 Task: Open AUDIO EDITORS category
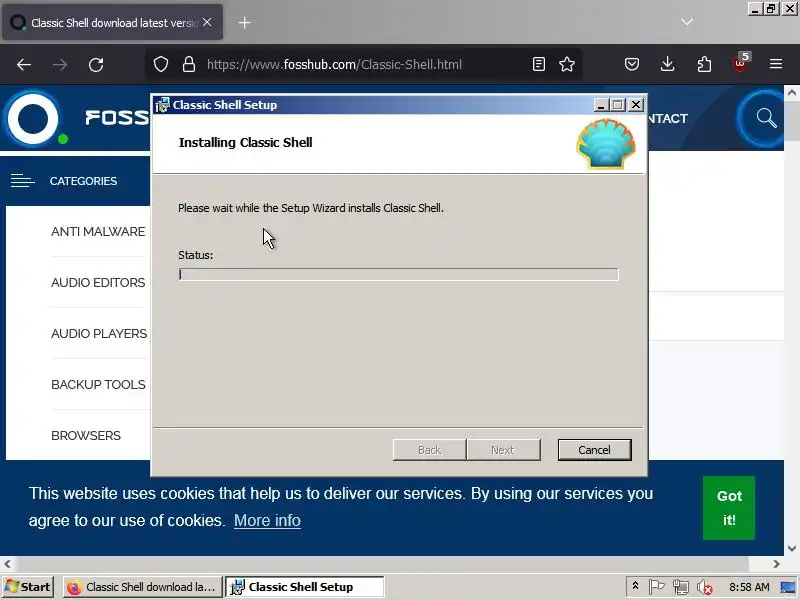pyautogui.click(x=98, y=283)
